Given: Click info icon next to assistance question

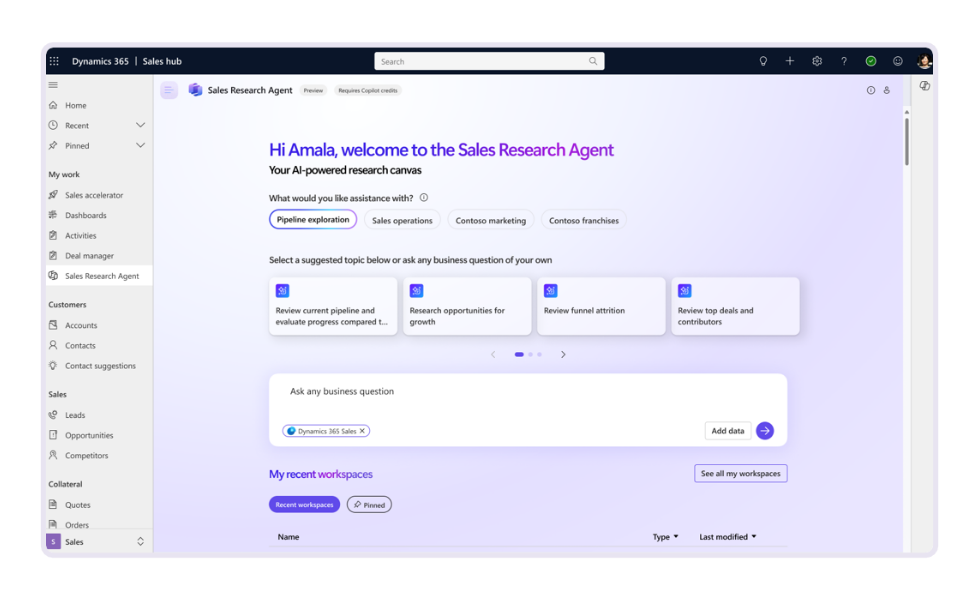Looking at the screenshot, I should [x=424, y=198].
